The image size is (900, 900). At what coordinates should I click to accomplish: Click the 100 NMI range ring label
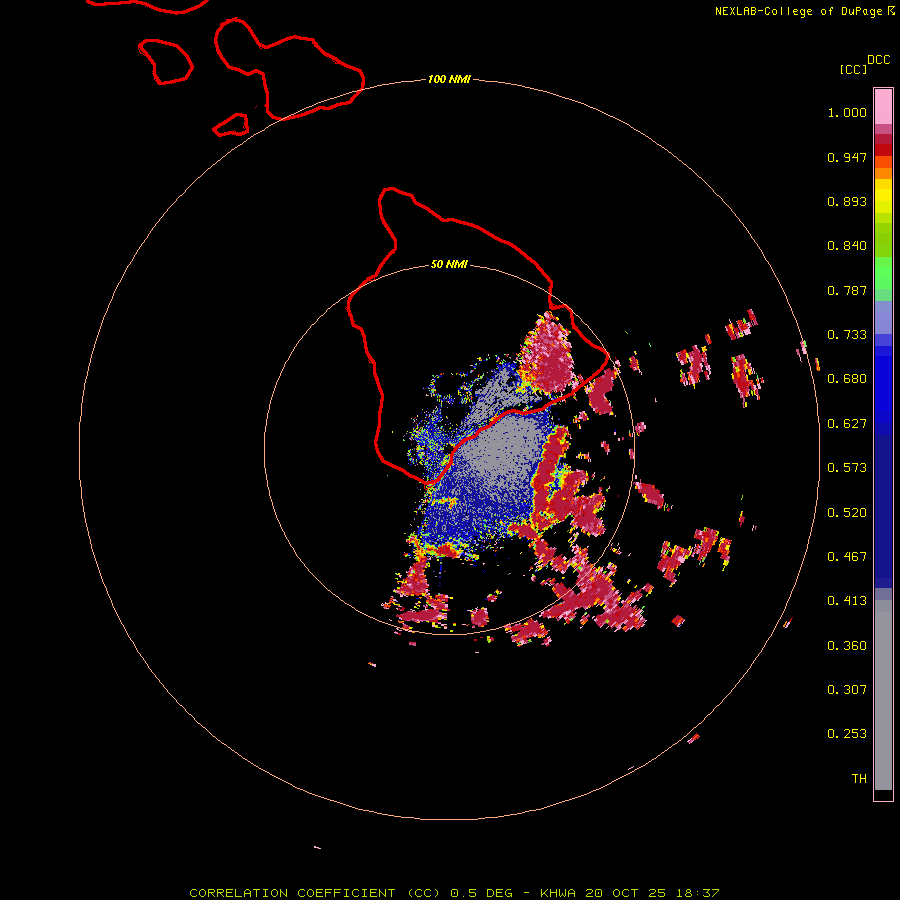point(449,79)
